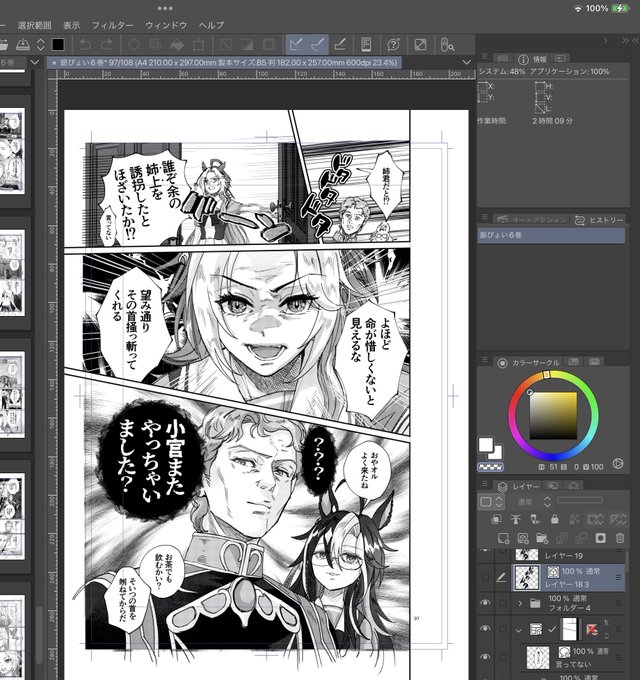Open the palette color change dropdown
The width and height of the screenshot is (640, 680).
(x=491, y=502)
